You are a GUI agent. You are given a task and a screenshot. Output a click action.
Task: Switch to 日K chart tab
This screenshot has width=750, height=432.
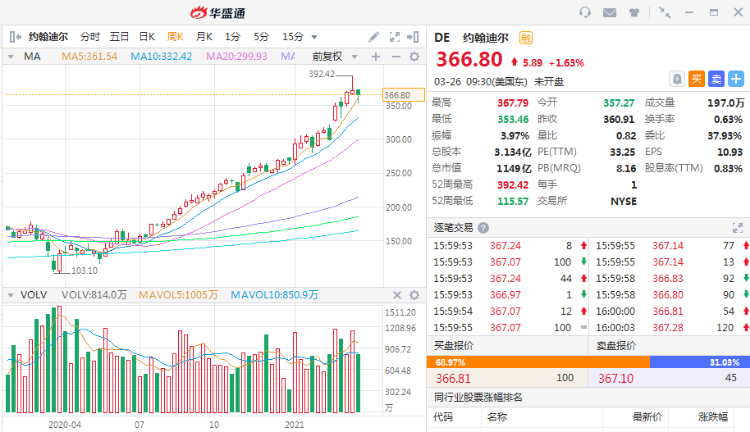point(147,37)
